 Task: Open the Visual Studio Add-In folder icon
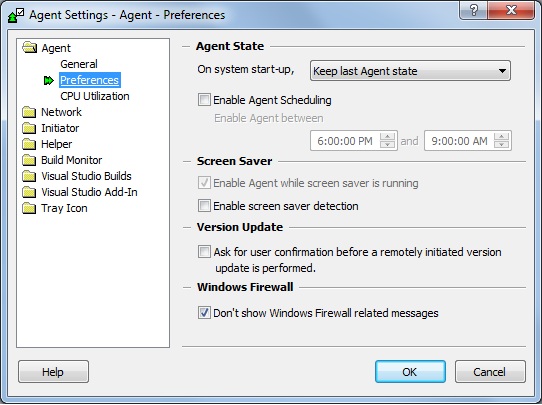(x=29, y=192)
